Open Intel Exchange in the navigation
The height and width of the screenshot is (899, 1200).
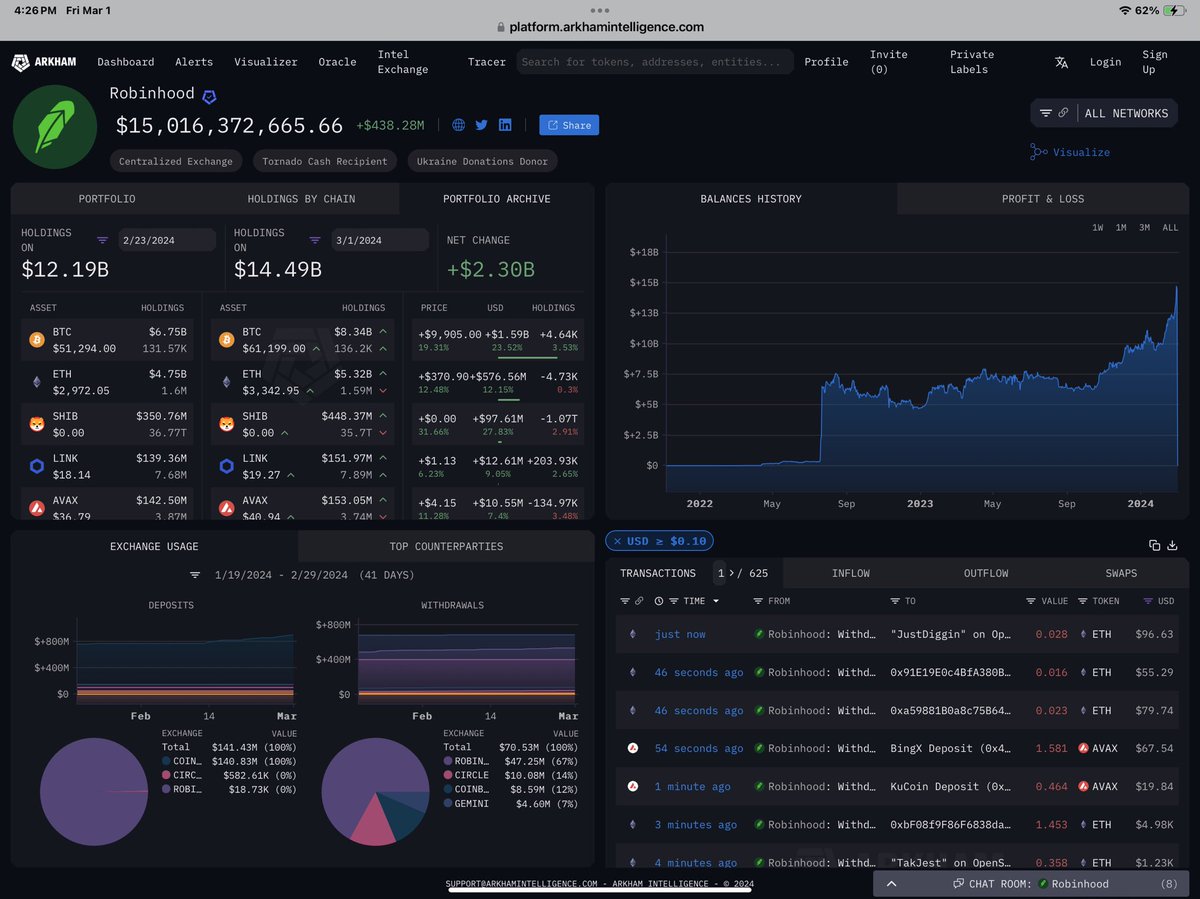403,62
